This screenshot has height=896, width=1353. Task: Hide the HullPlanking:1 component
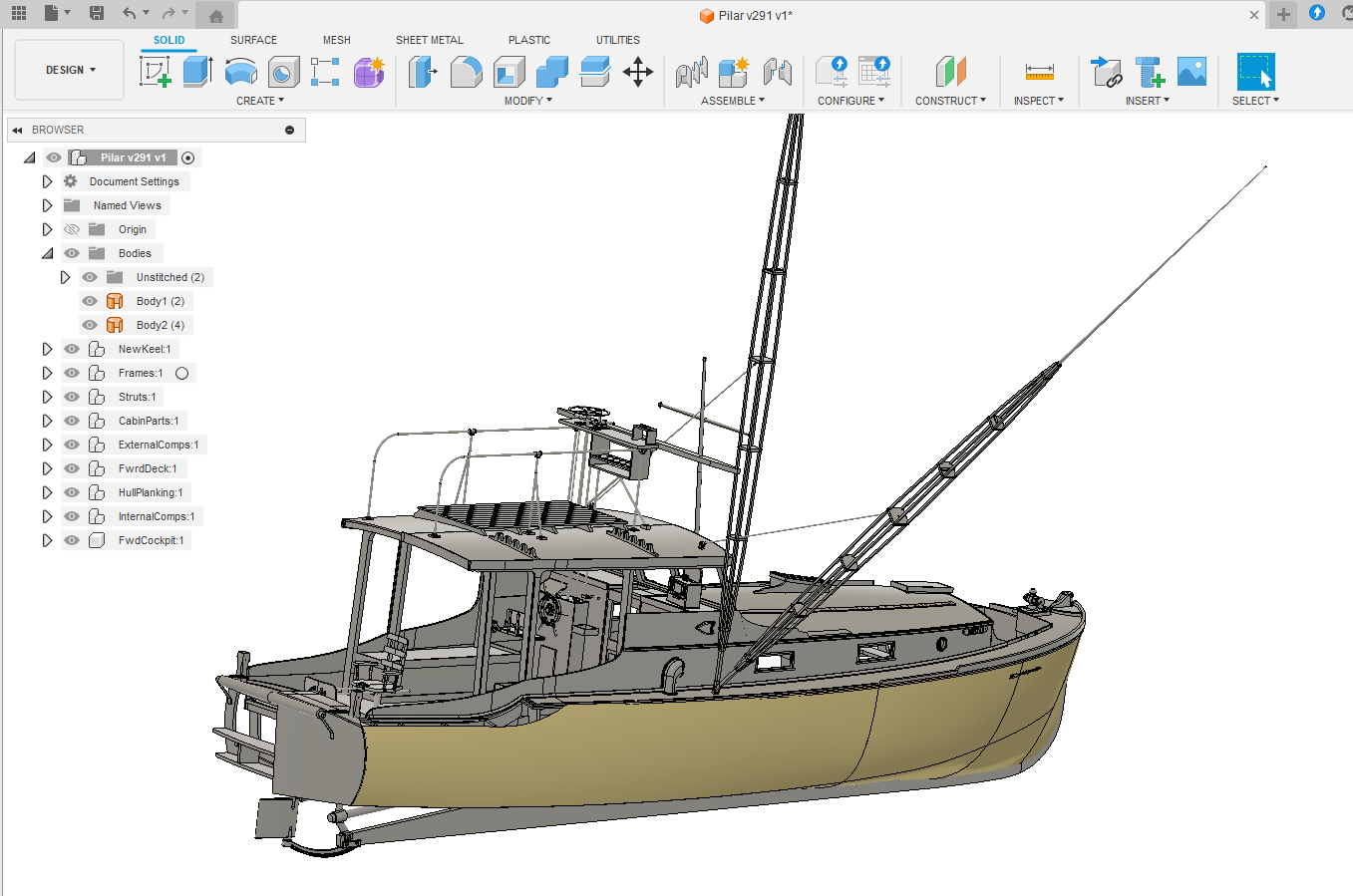pyautogui.click(x=72, y=492)
